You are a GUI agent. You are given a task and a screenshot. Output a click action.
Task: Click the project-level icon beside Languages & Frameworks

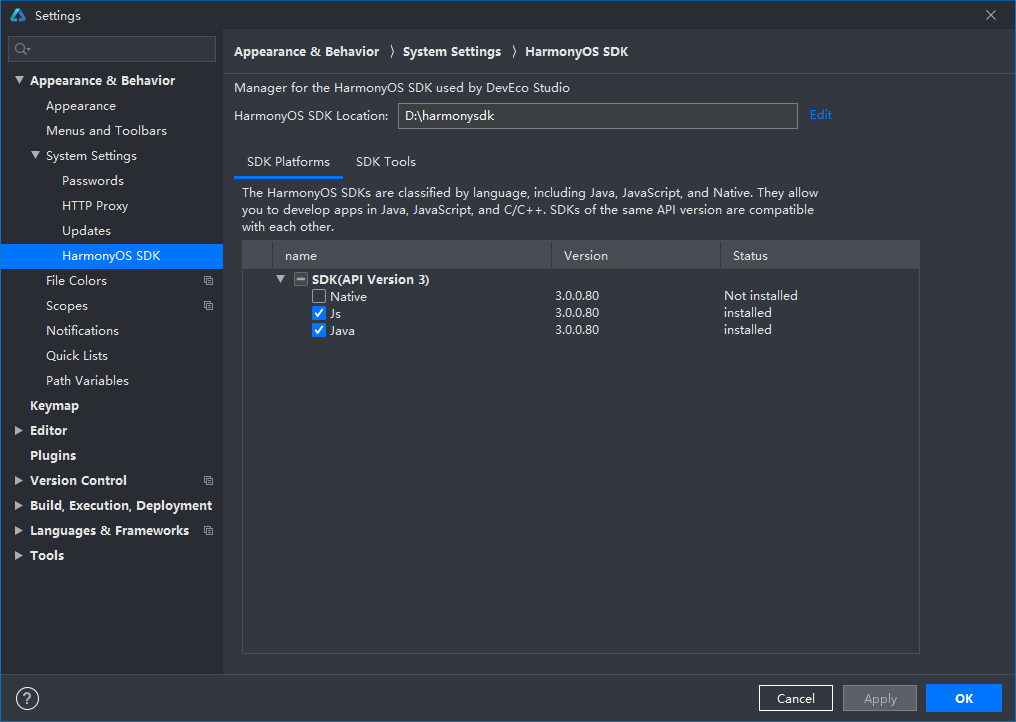point(208,530)
